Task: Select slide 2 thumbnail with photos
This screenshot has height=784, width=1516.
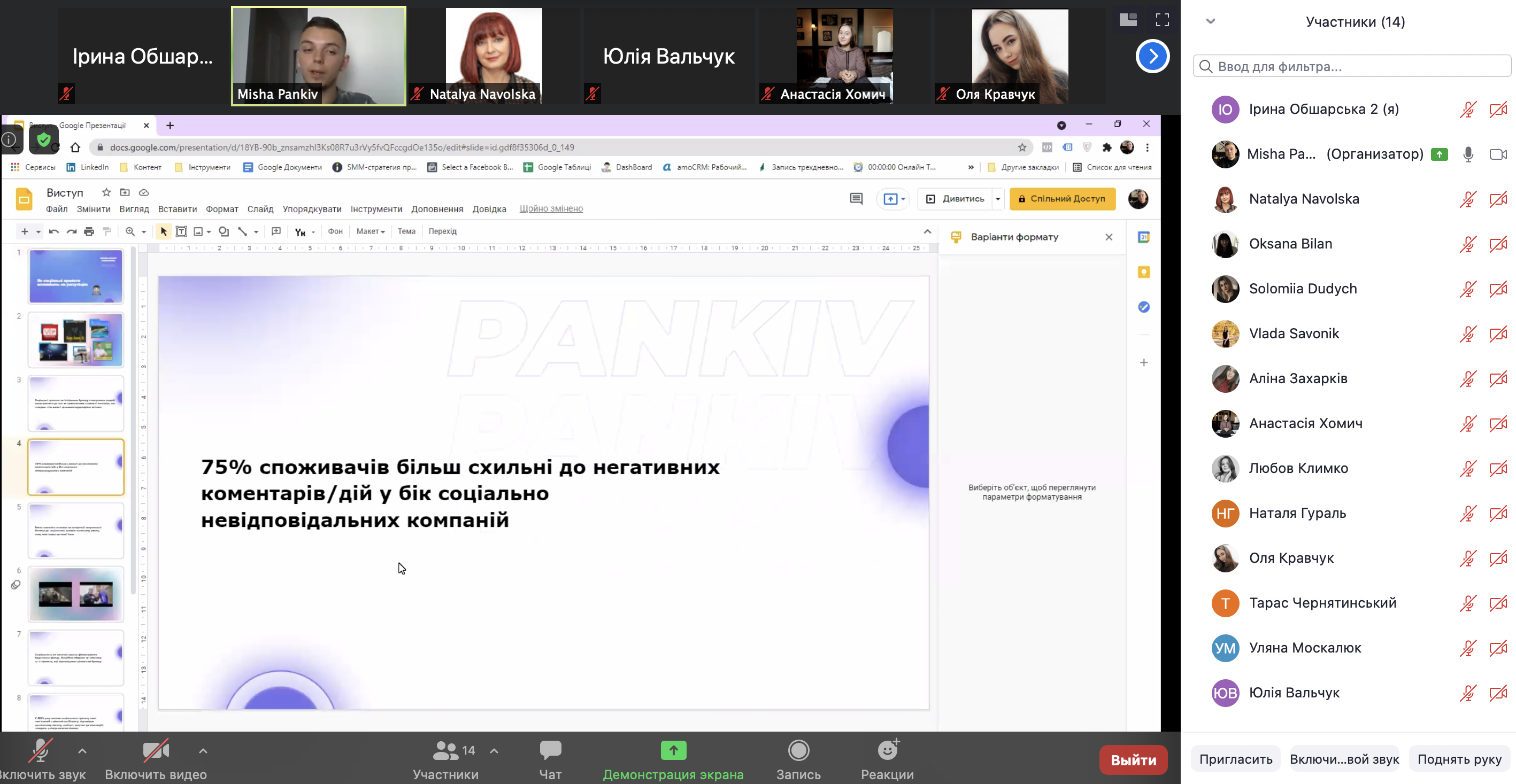Action: pyautogui.click(x=76, y=340)
